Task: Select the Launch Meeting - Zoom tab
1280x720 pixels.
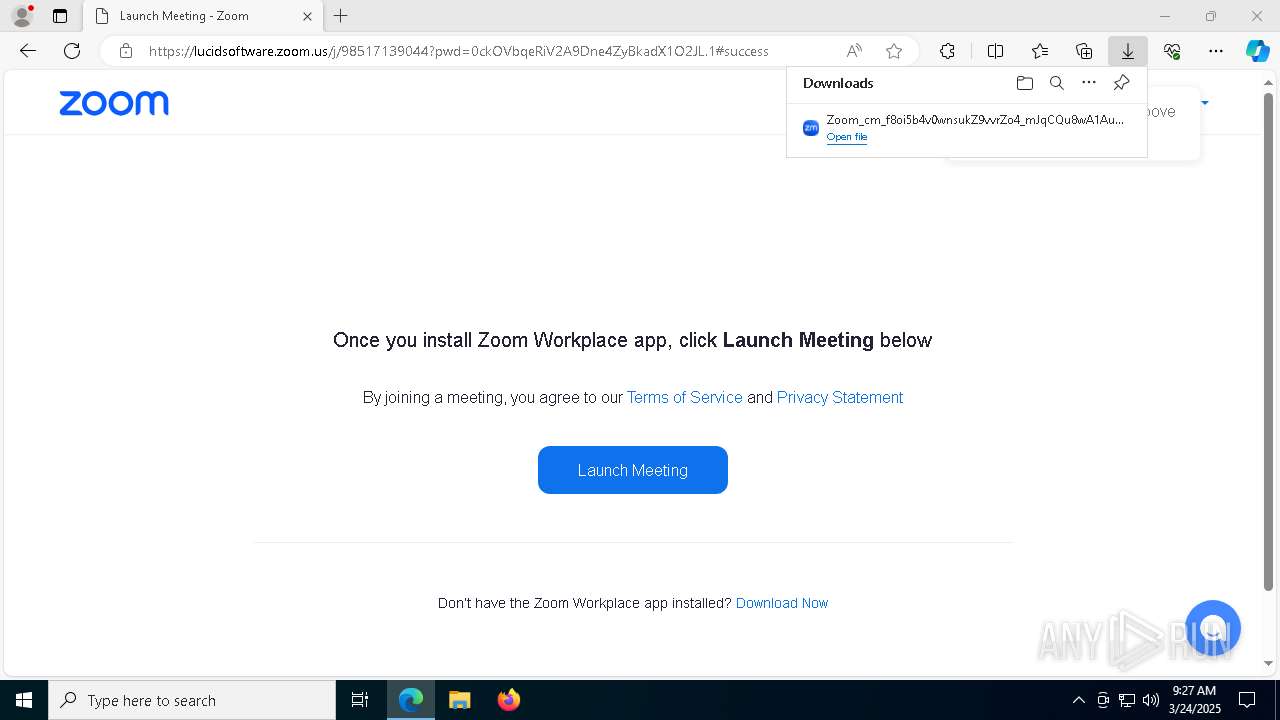Action: click(x=203, y=16)
